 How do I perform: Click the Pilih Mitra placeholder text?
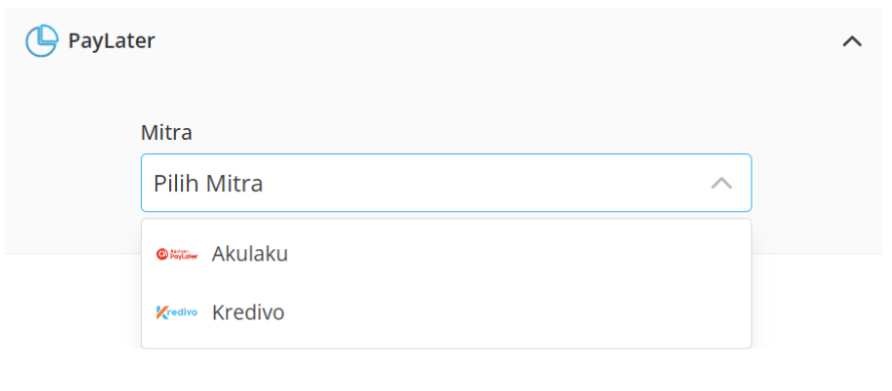208,184
